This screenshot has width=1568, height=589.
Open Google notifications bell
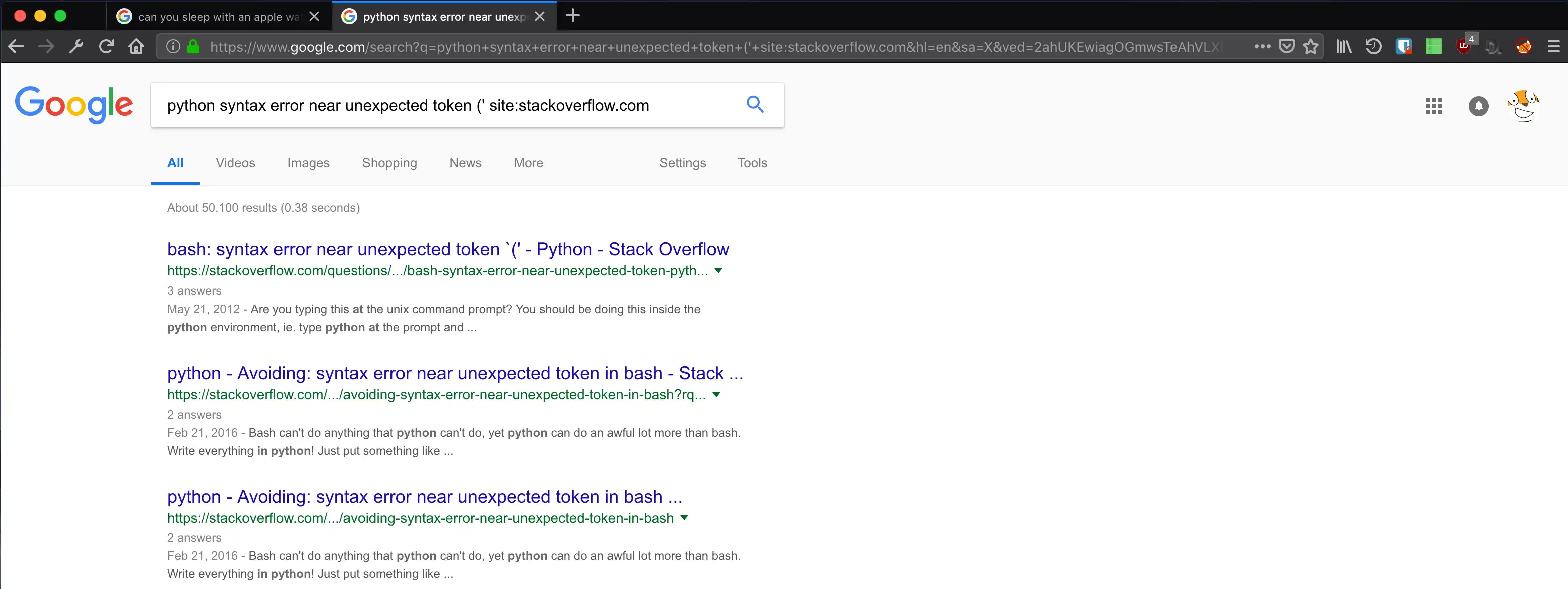pyautogui.click(x=1478, y=106)
